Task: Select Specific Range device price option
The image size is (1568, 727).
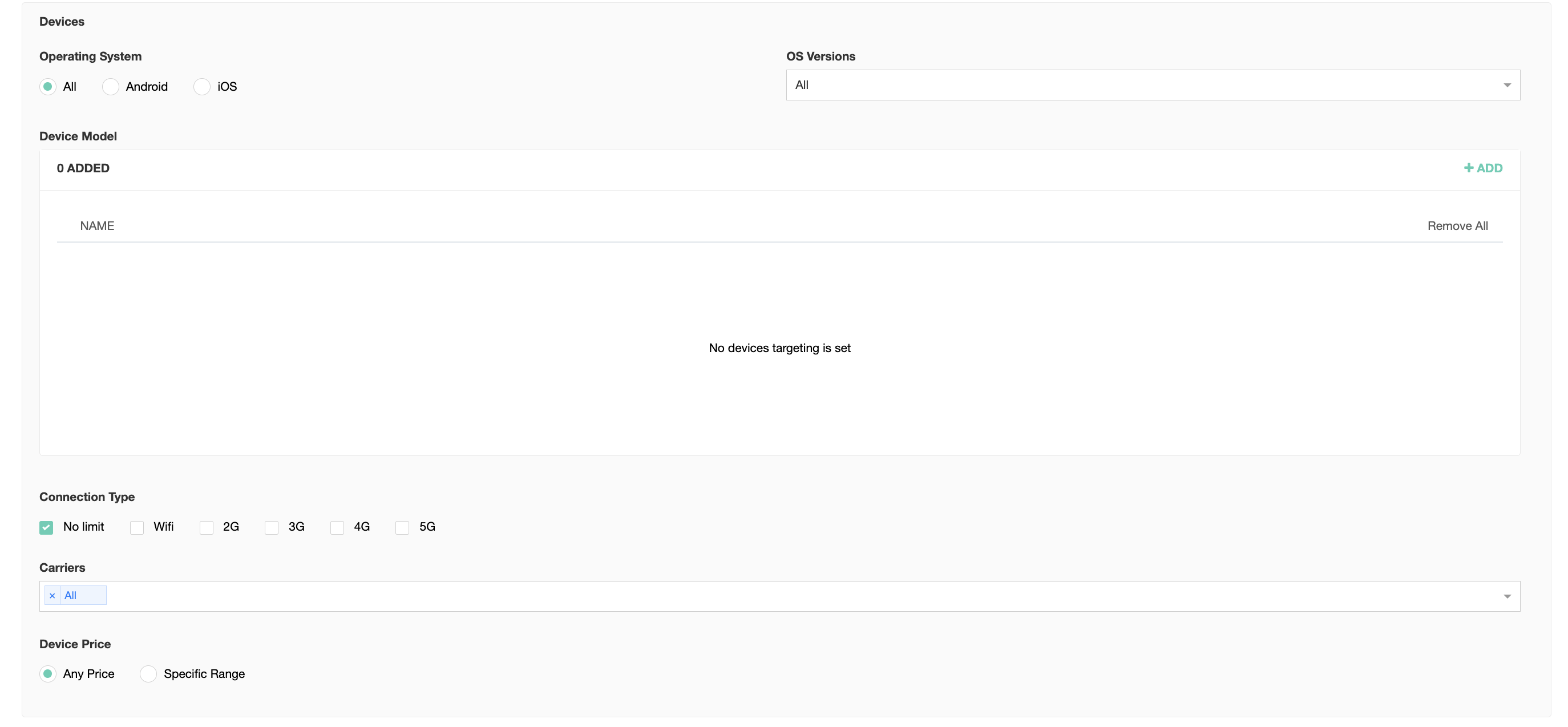Action: pos(148,673)
